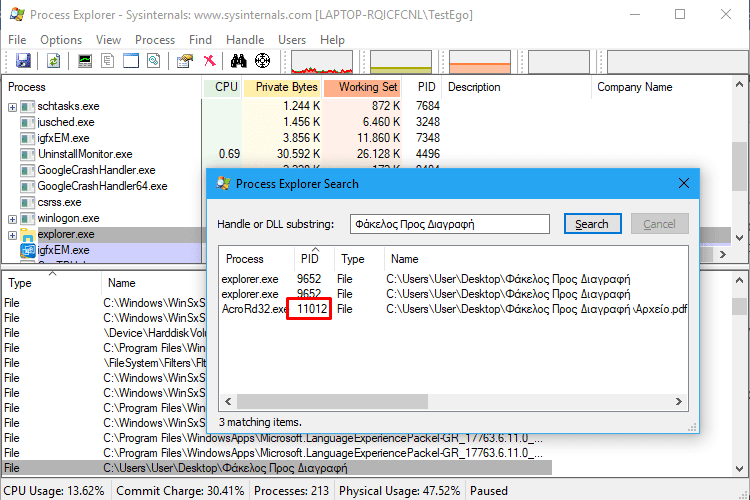
Task: Open the Users menu
Action: click(292, 40)
